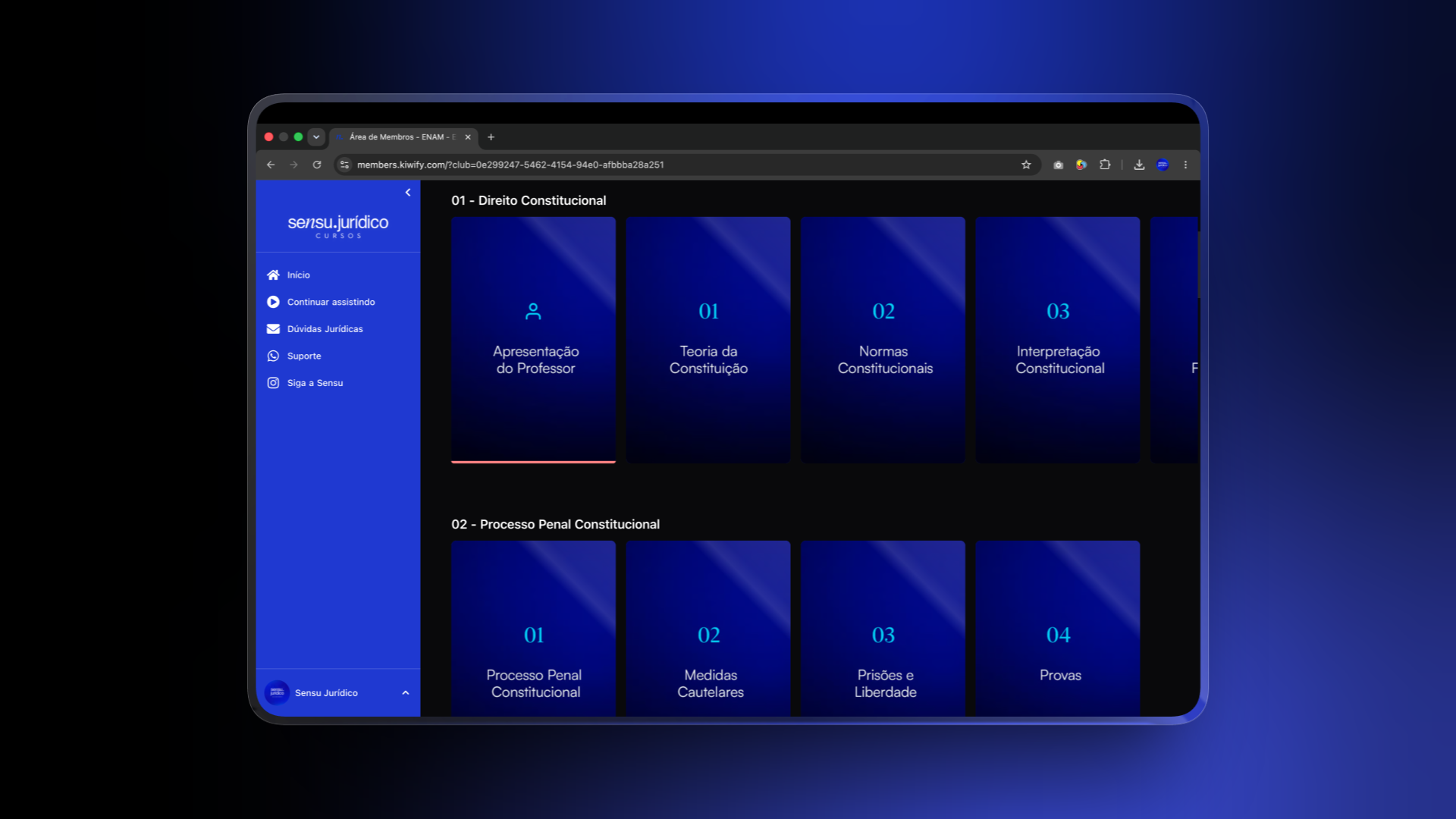This screenshot has width=1456, height=819.
Task: Open the Suporte WhatsApp icon
Action: tap(273, 356)
